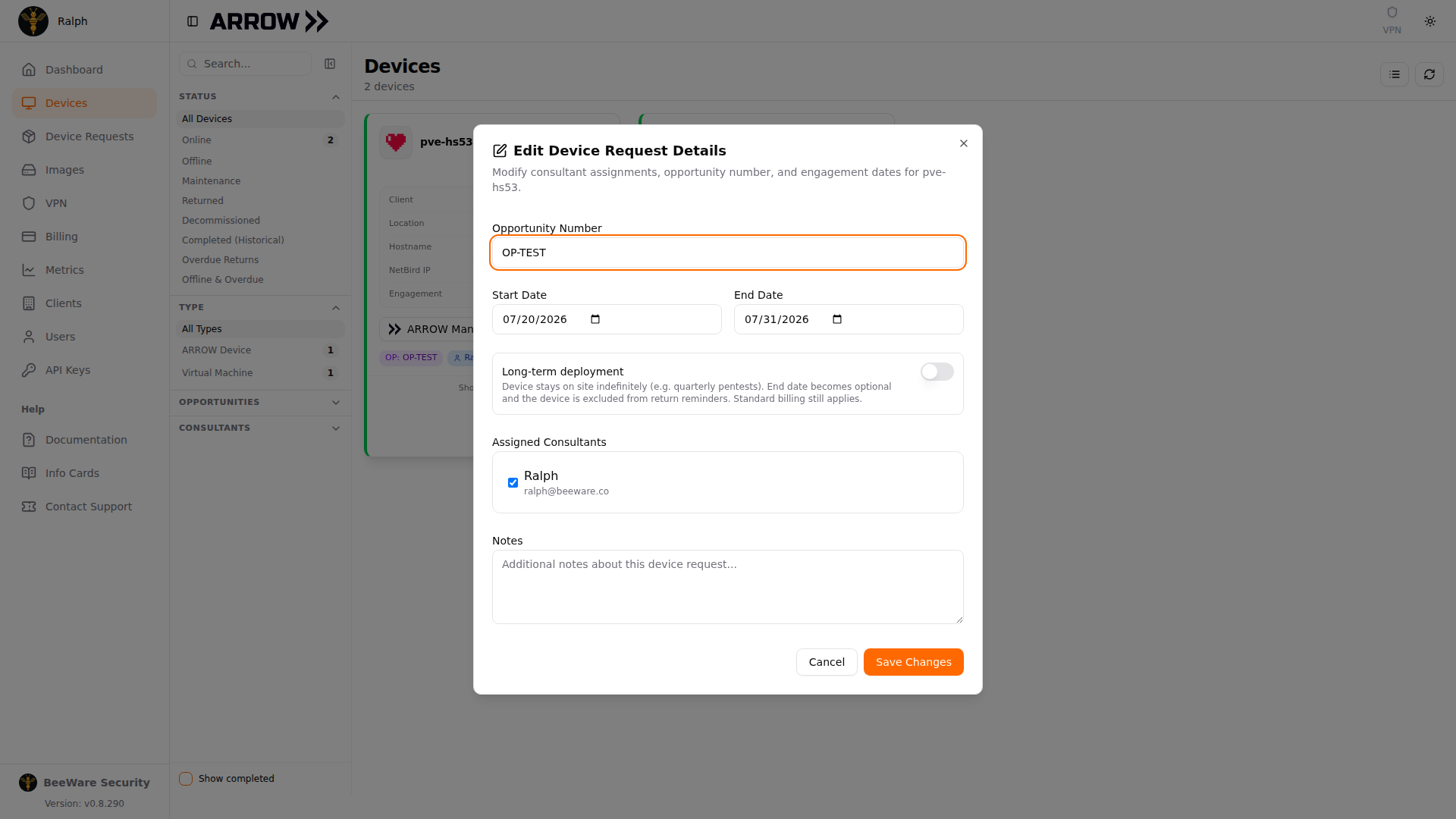Filter by Maintenance status

(x=260, y=181)
